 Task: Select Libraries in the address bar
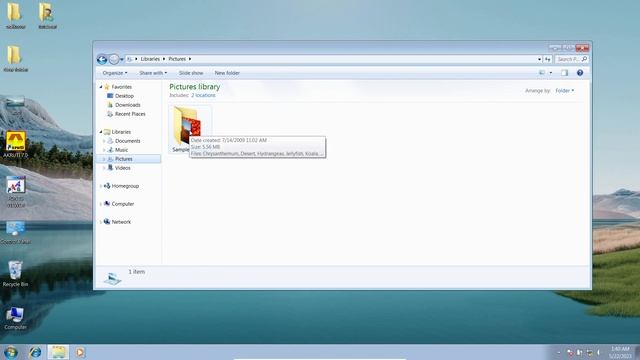click(x=150, y=59)
